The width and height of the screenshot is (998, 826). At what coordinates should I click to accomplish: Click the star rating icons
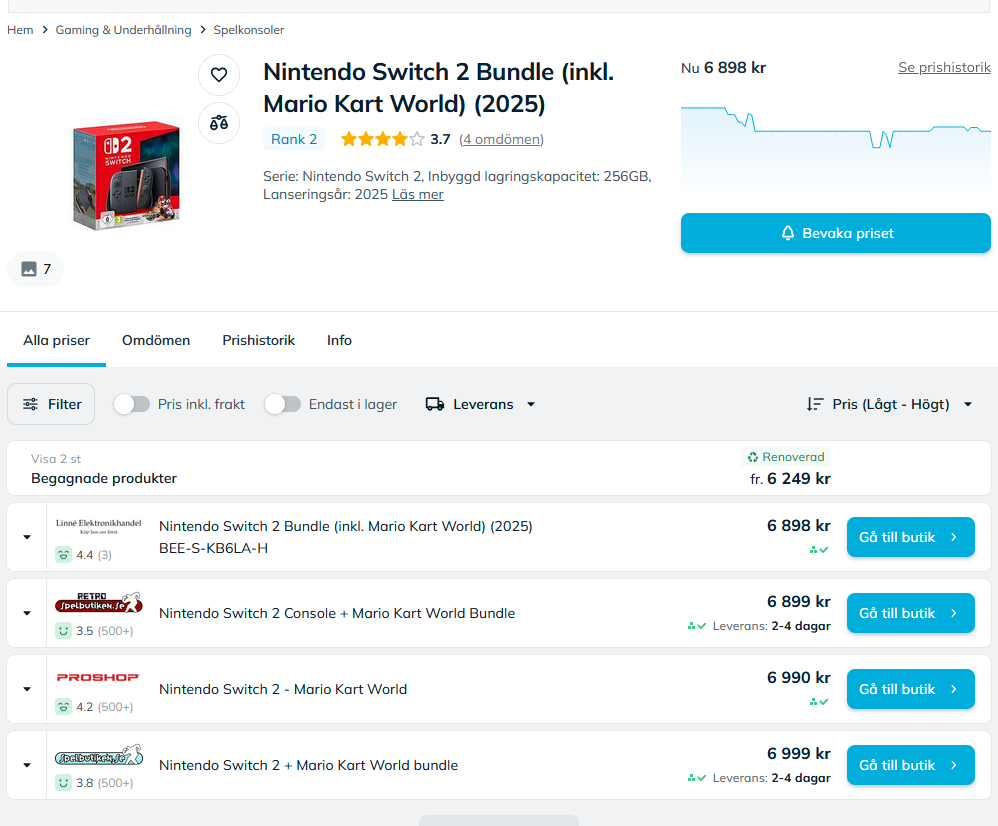383,139
